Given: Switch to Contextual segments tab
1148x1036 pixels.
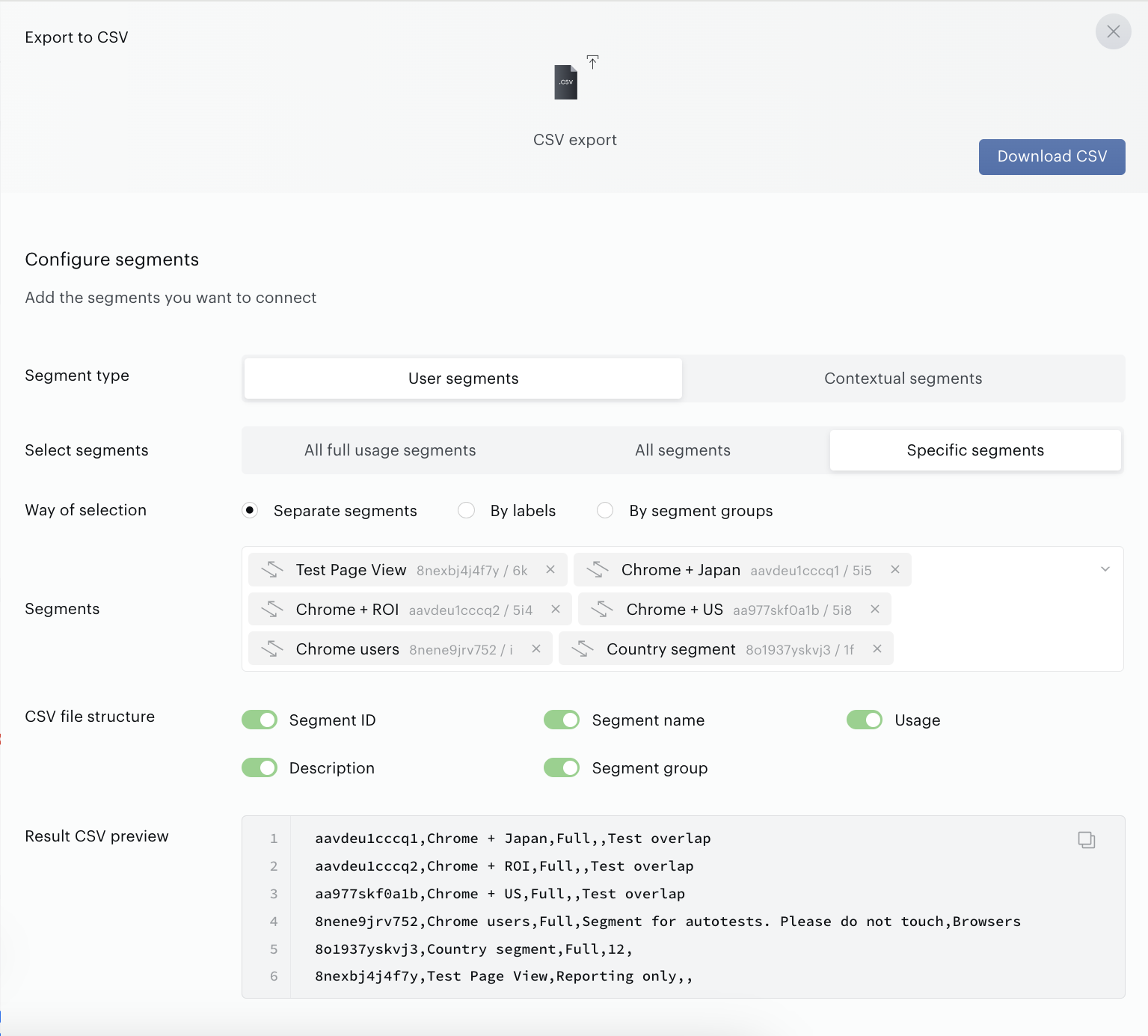Looking at the screenshot, I should [903, 378].
